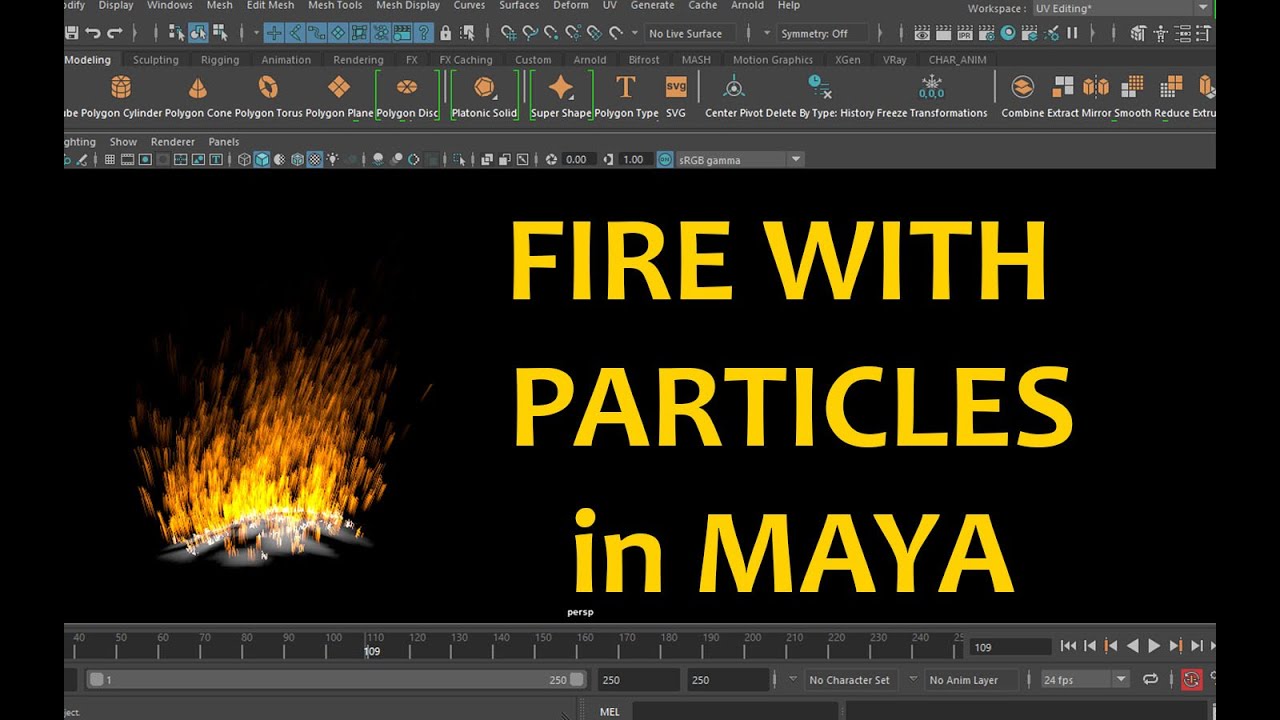
Task: Click frame 150 on the time slider
Action: click(x=541, y=646)
